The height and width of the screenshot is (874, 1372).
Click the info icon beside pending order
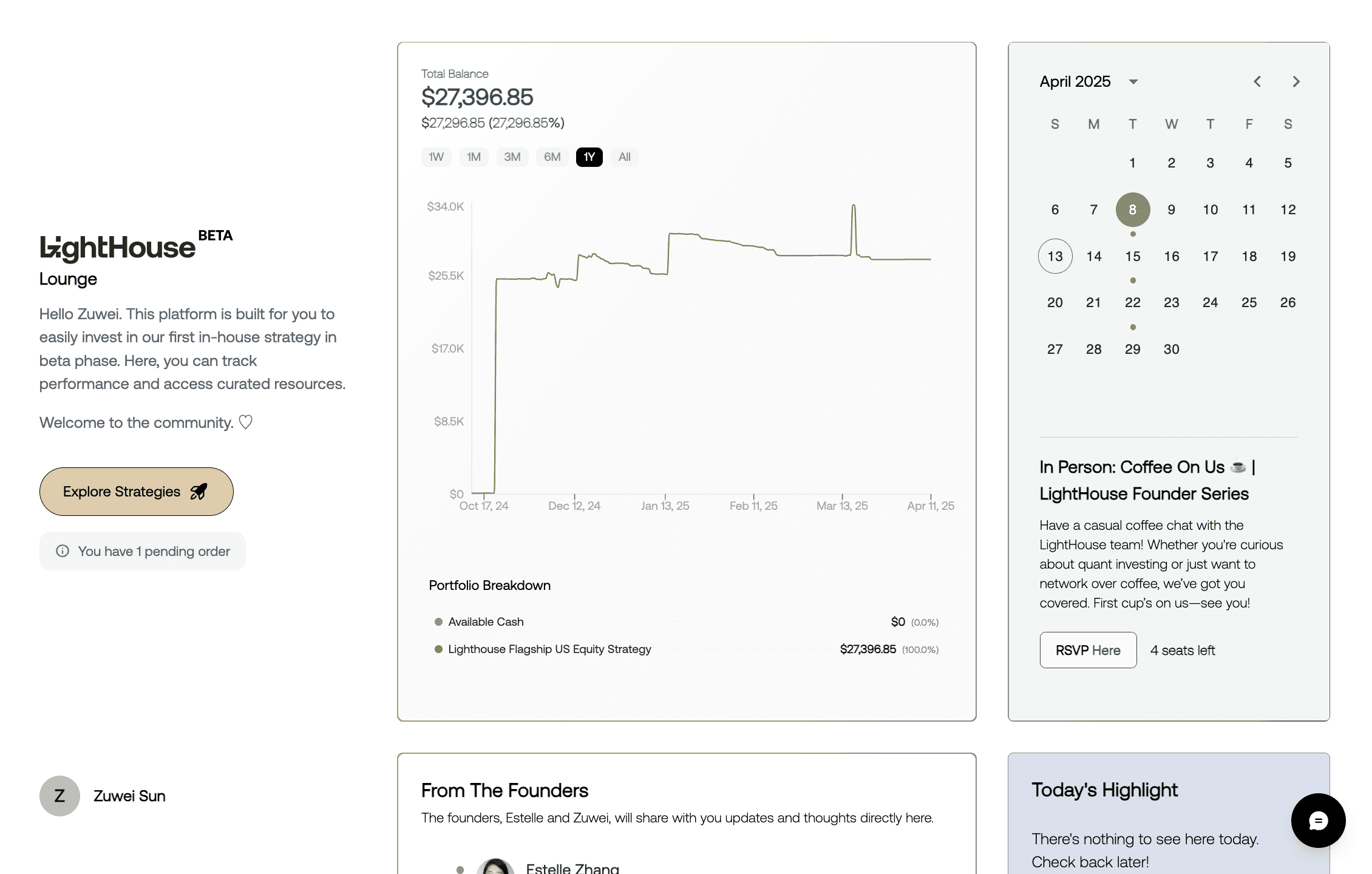(x=63, y=551)
